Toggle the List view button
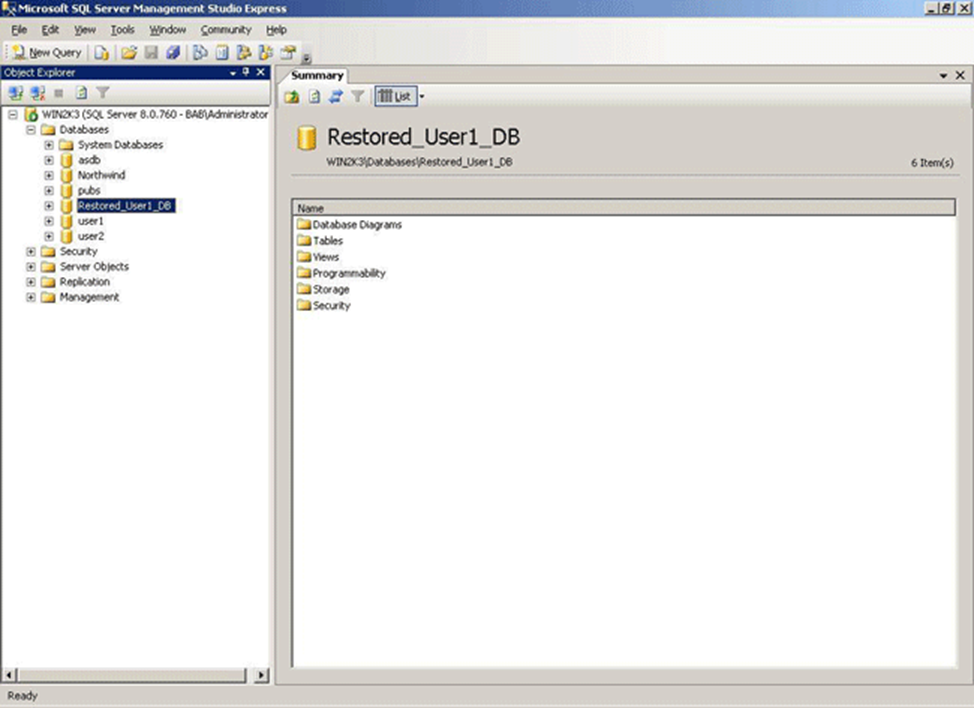 tap(396, 96)
